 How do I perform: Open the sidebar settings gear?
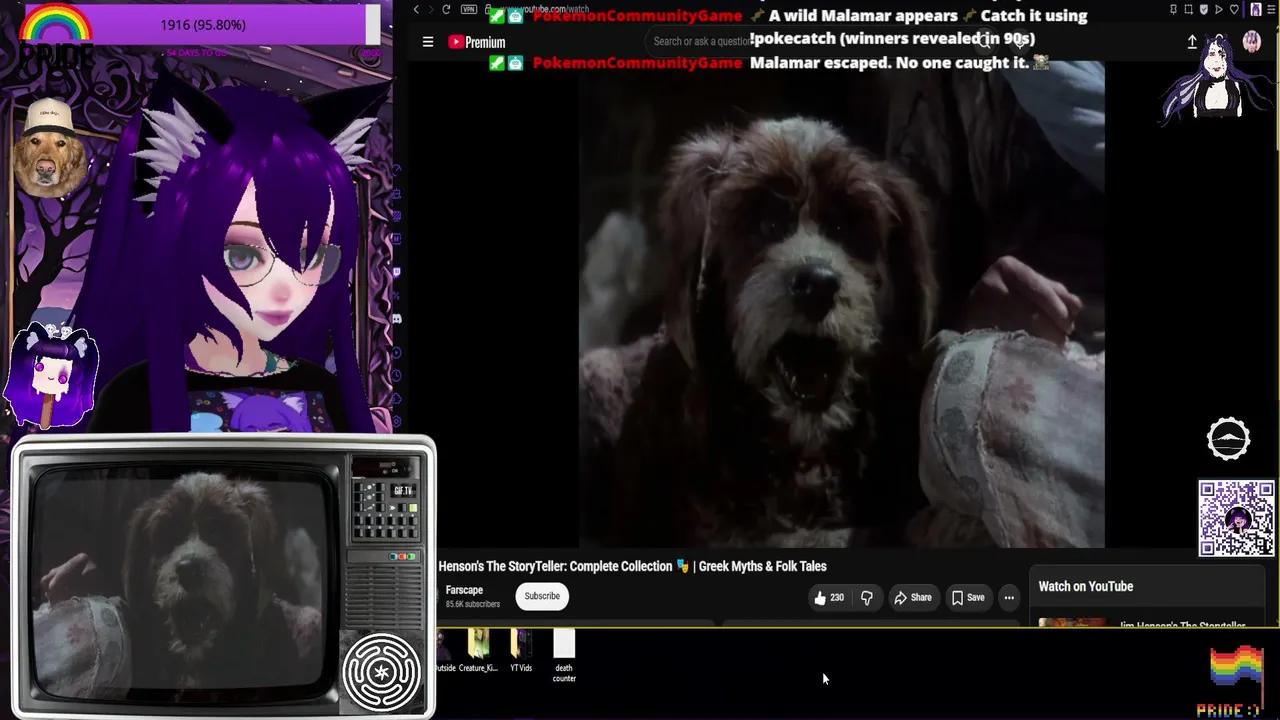(397, 421)
